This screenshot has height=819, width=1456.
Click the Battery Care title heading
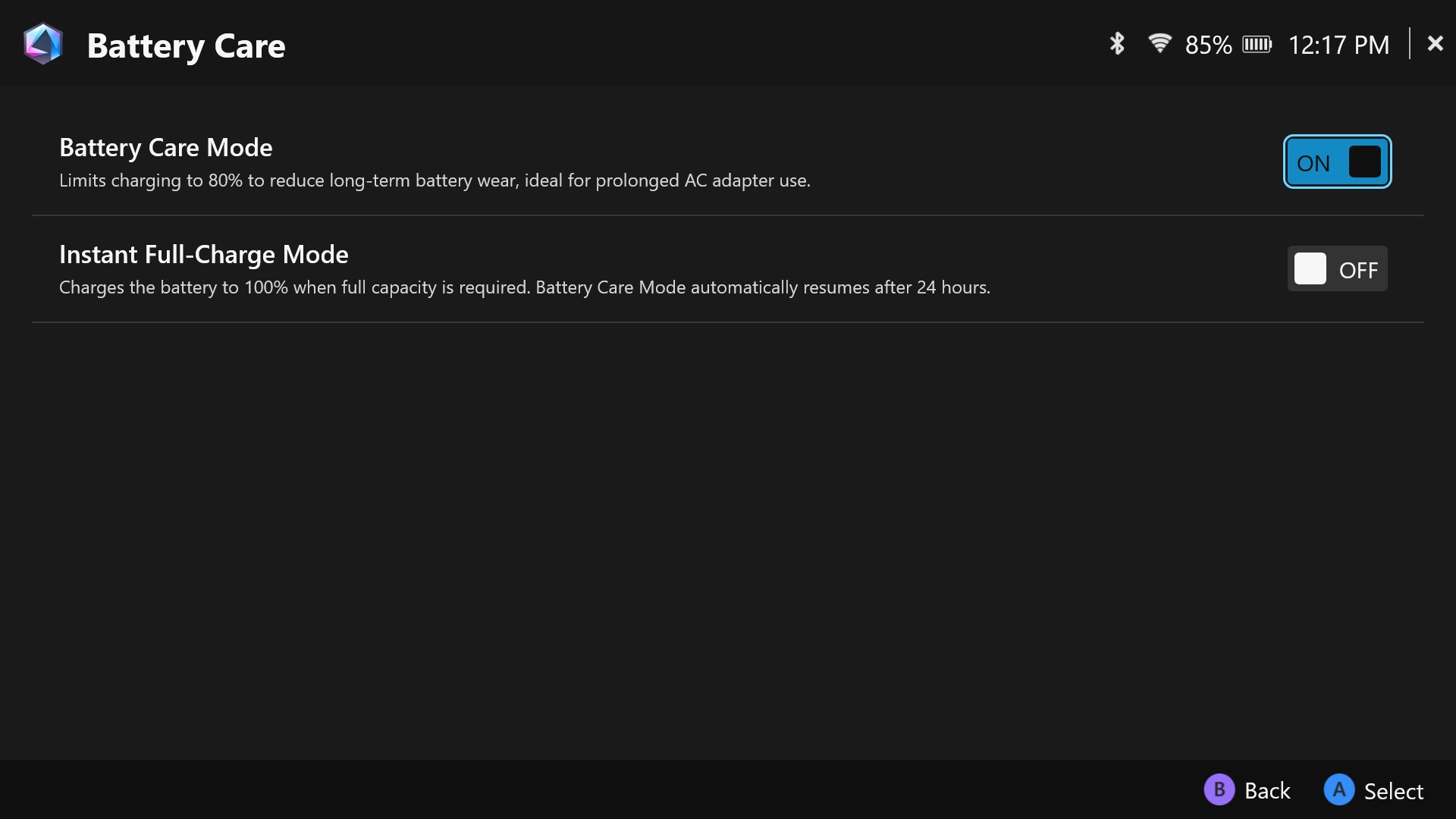pyautogui.click(x=186, y=46)
